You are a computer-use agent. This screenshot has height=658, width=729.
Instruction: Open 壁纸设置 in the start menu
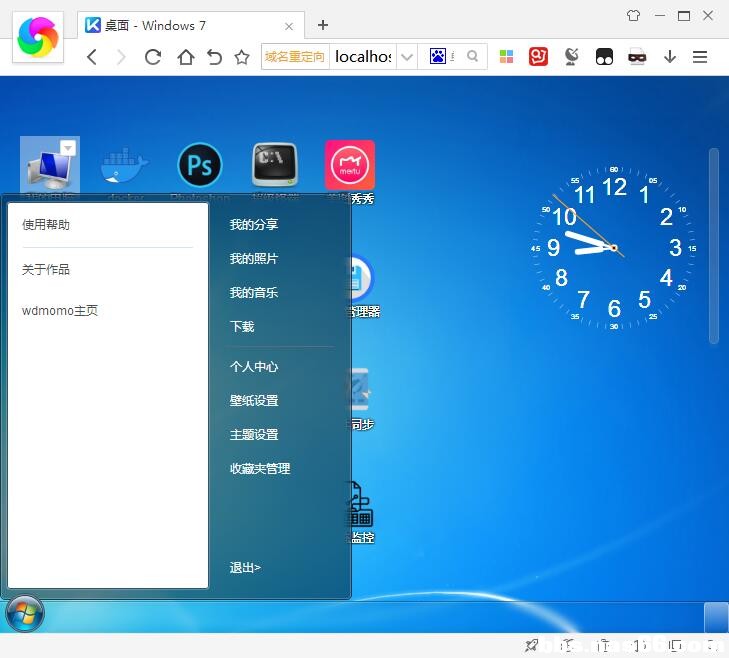click(x=253, y=400)
